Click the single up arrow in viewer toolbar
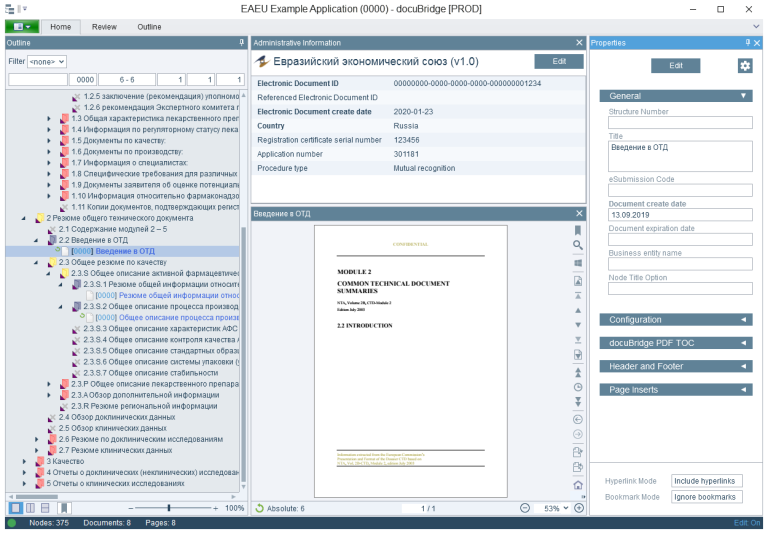The image size is (768, 534). pyautogui.click(x=577, y=311)
